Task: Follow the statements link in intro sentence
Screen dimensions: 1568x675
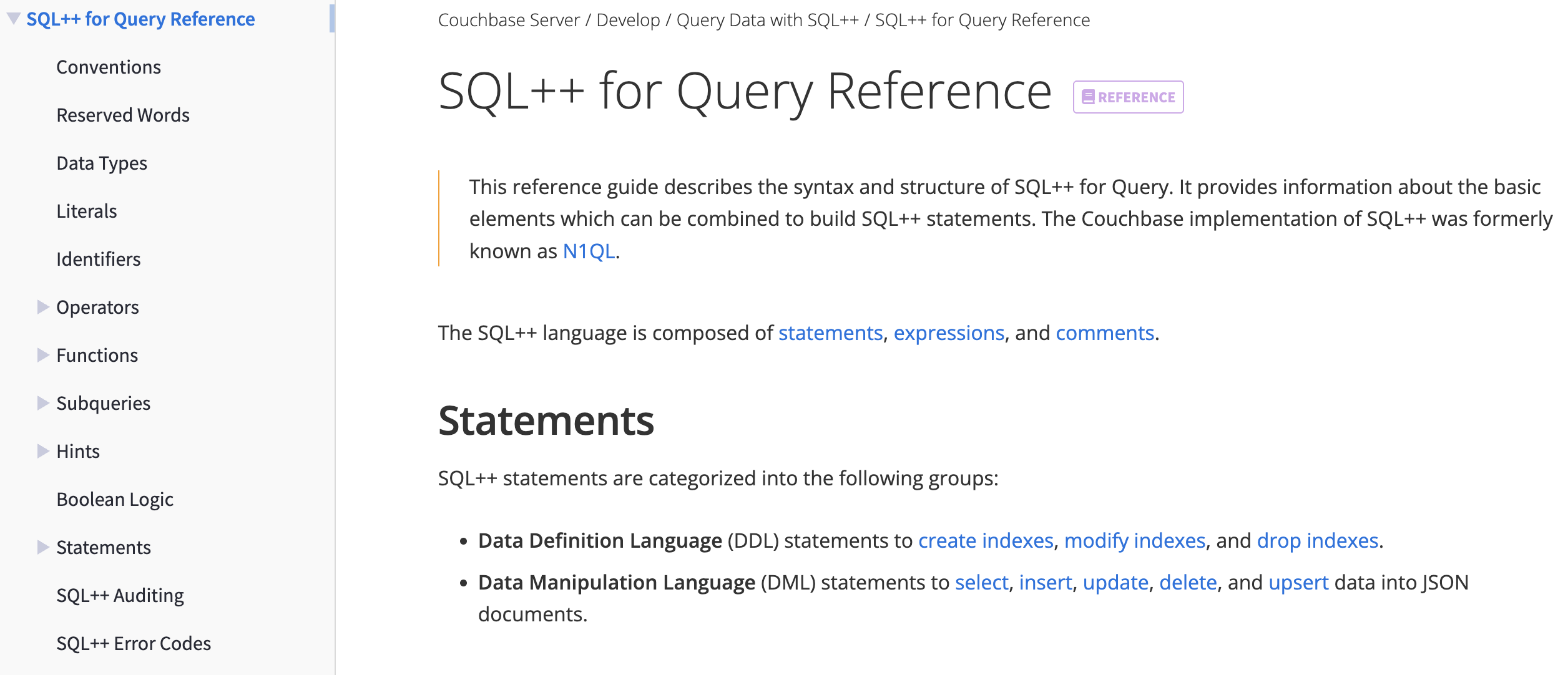Action: 831,333
